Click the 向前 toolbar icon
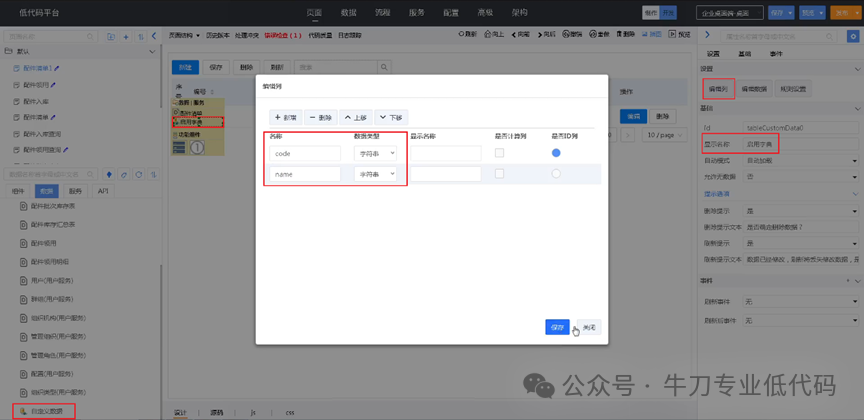This screenshot has height=420, width=864. 520,34
